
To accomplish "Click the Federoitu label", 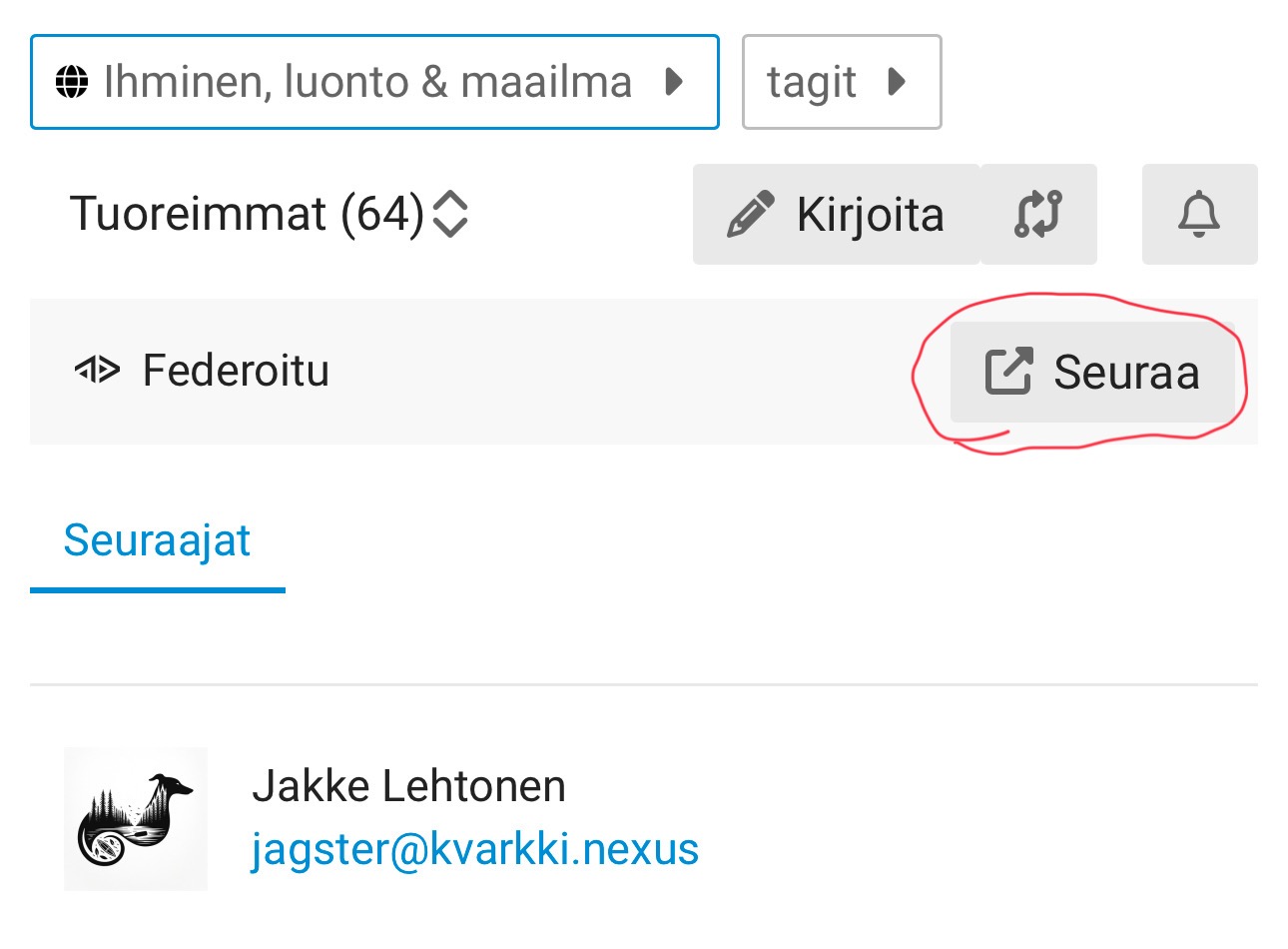I will pos(236,371).
